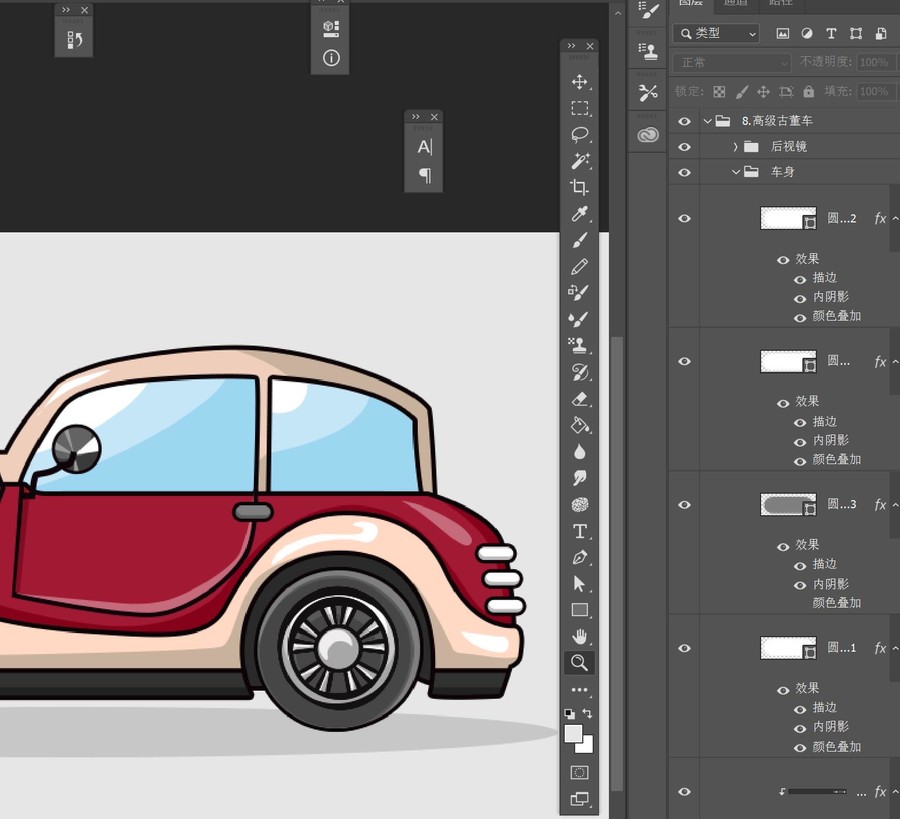This screenshot has width=900, height=819.
Task: Expand the tools panel double-arrow
Action: 571,46
